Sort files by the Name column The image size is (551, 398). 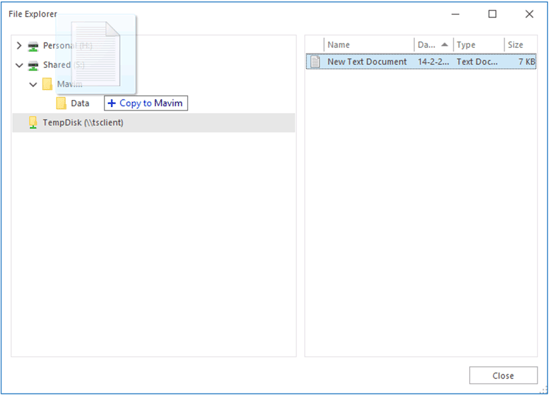369,45
